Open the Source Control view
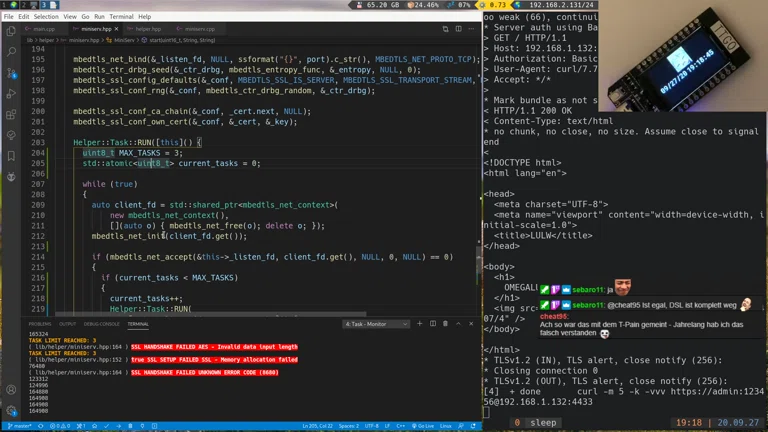This screenshot has height=432, width=768. tap(11, 73)
